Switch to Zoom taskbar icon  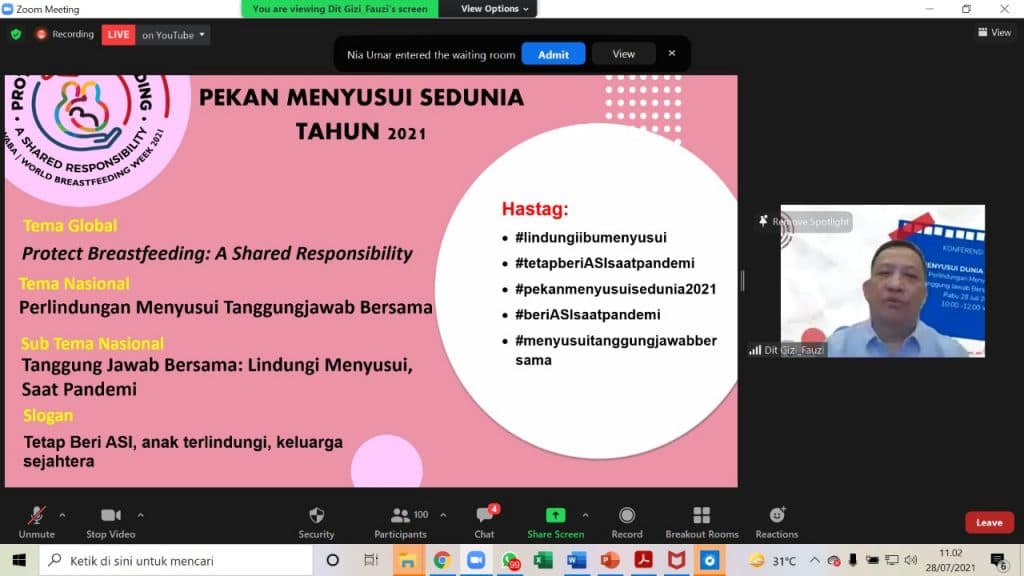pyautogui.click(x=476, y=560)
